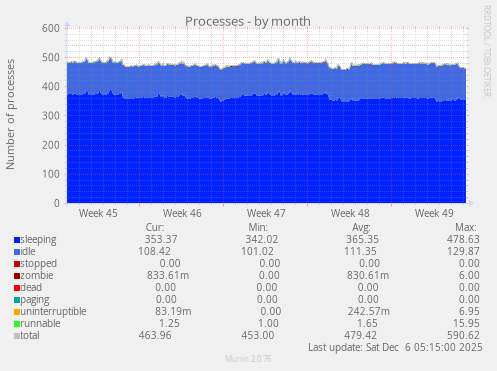
Task: Click uninterruptible current value 83.19m
Action: point(173,311)
